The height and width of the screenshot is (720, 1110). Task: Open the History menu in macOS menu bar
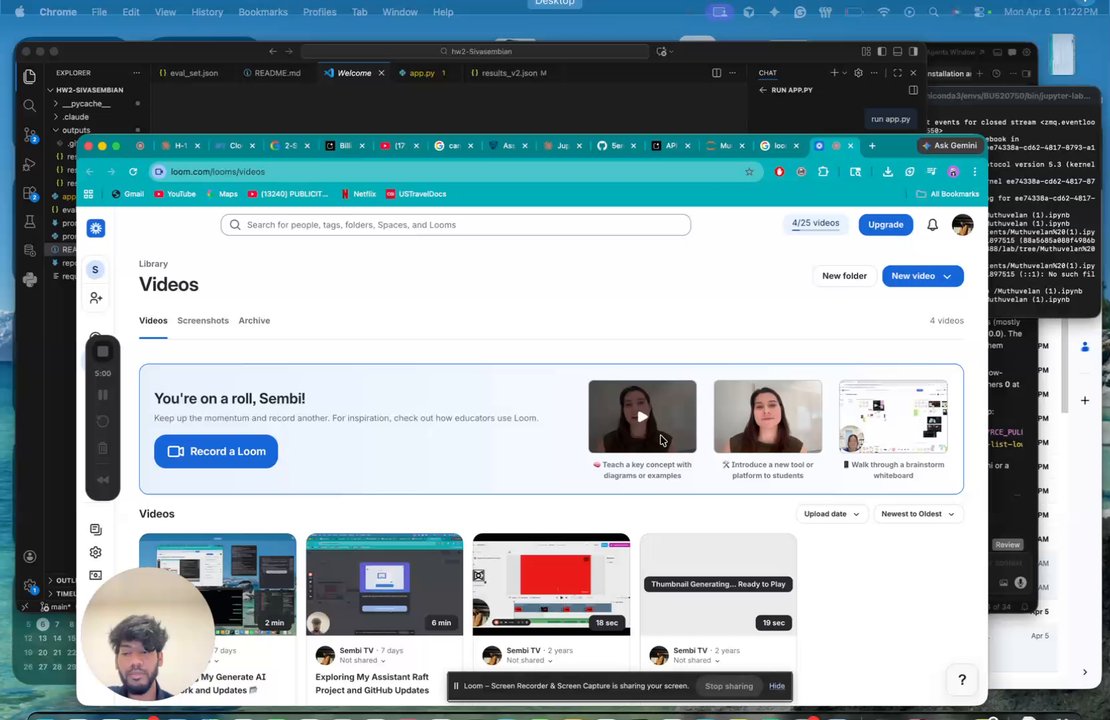(207, 12)
